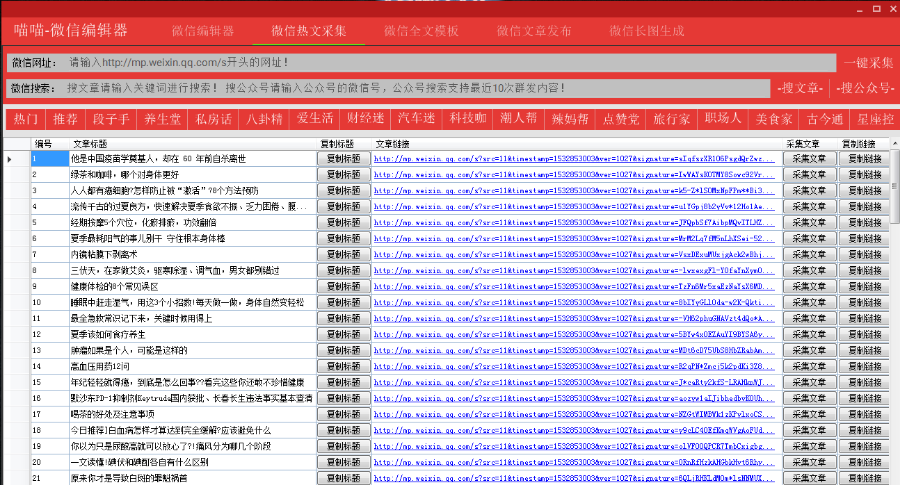This screenshot has height=485, width=900.
Task: Minimize the 喵喵-微信编辑器 window
Action: 860,9
